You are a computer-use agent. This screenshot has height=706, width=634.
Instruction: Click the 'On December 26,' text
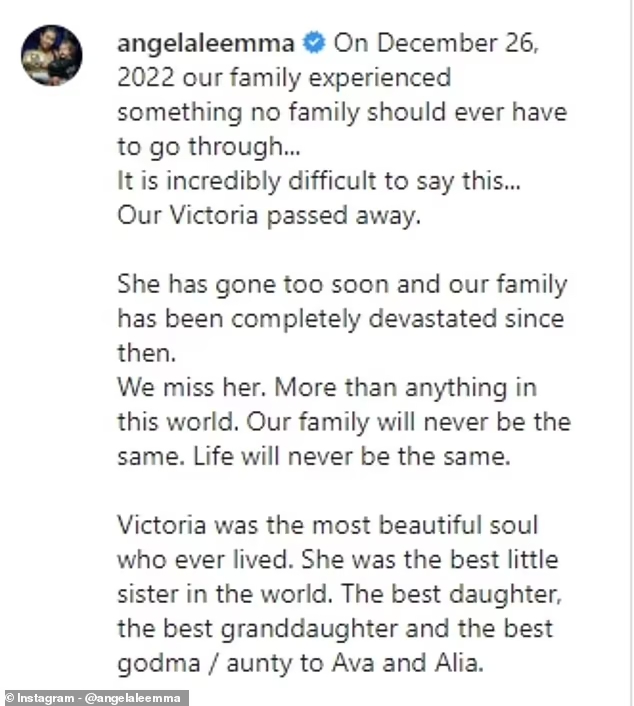[436, 44]
